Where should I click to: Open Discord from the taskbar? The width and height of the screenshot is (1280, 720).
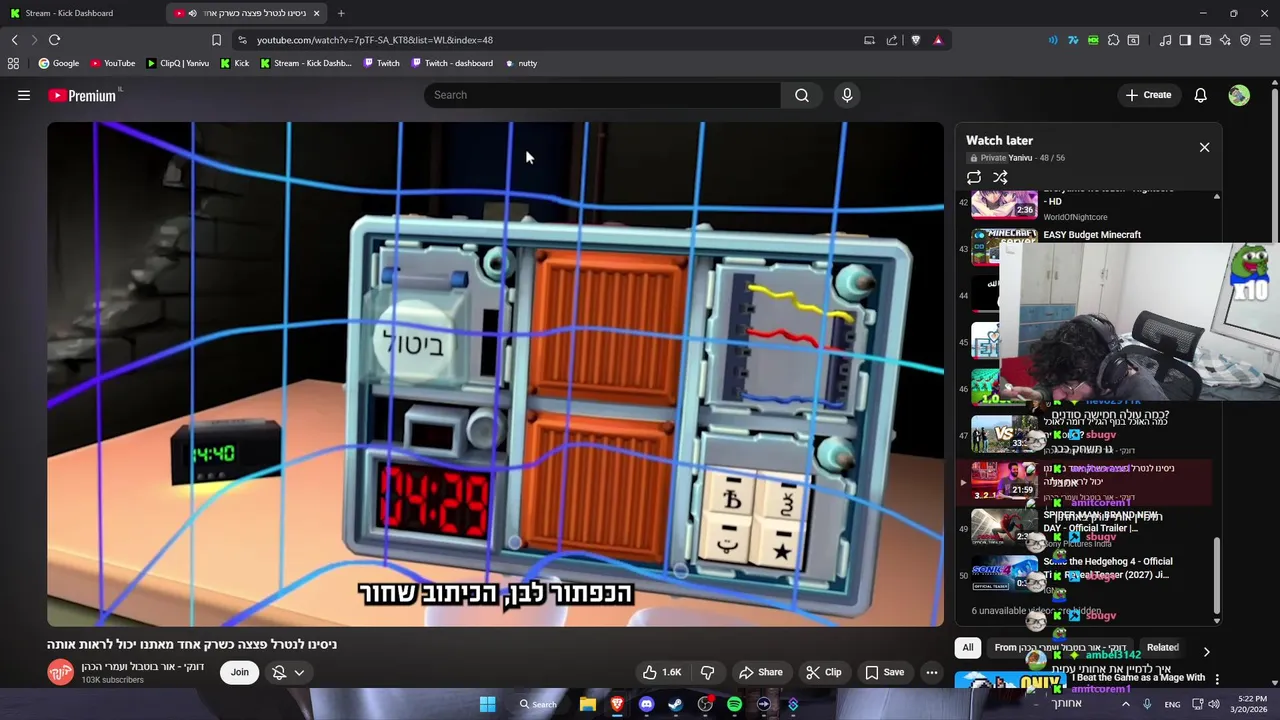pos(646,704)
